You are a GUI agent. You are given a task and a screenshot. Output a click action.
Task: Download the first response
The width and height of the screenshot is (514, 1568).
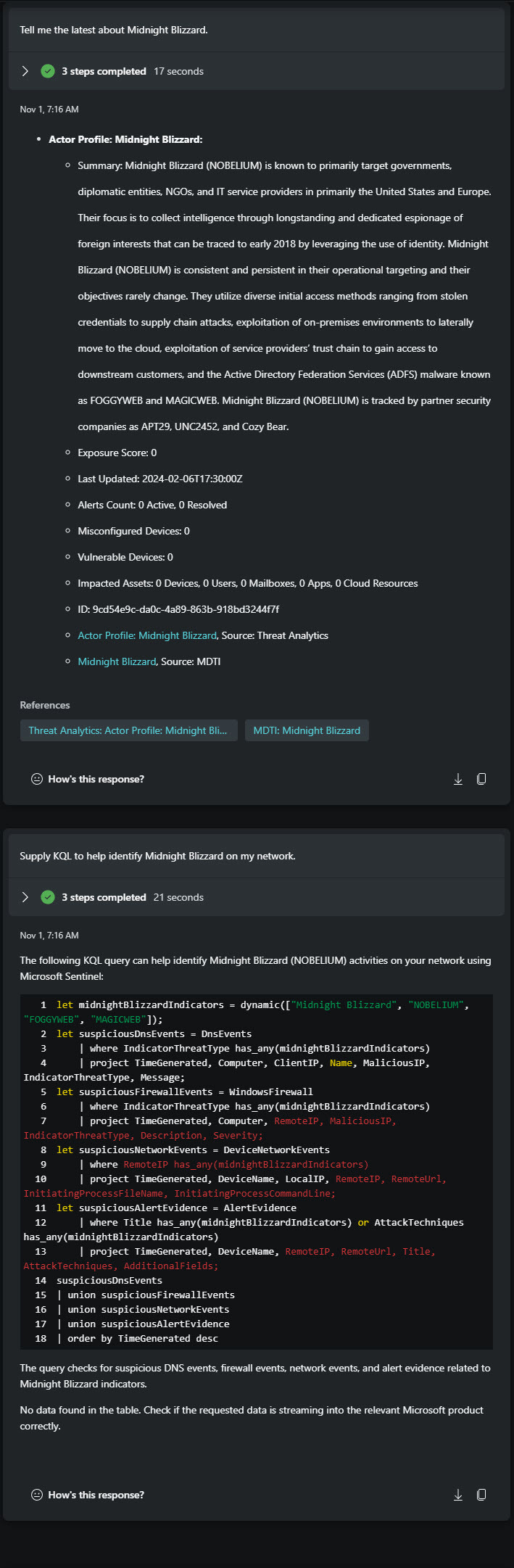click(458, 779)
